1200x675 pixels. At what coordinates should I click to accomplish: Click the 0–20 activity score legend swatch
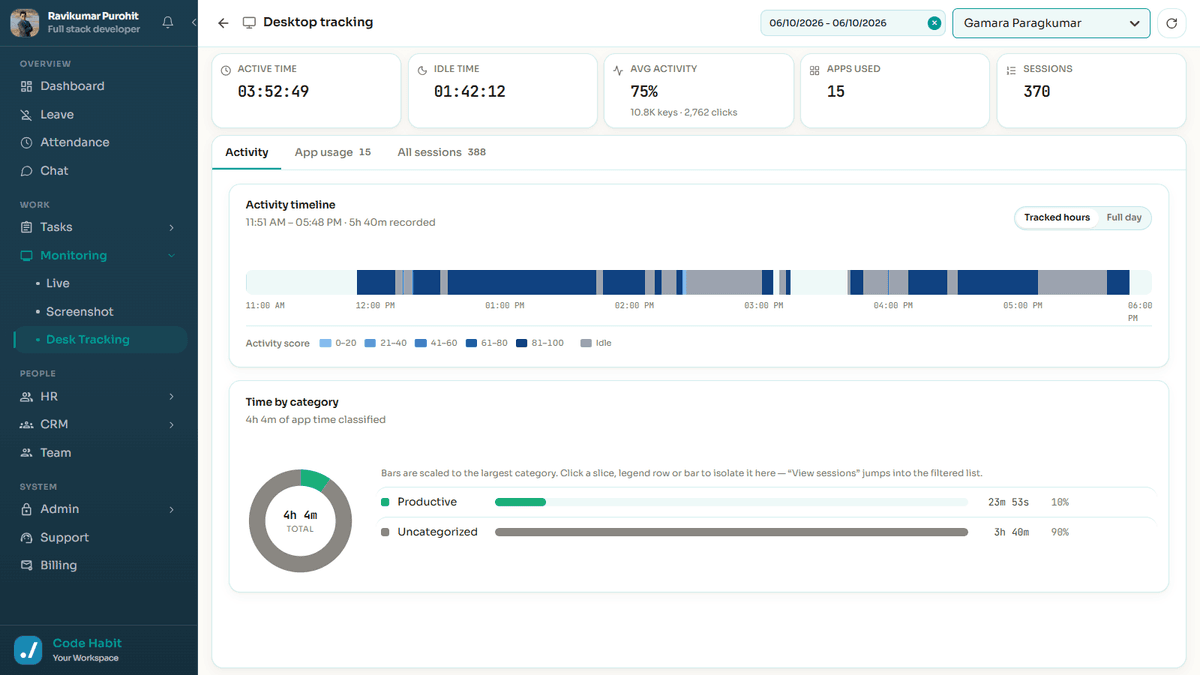point(325,344)
